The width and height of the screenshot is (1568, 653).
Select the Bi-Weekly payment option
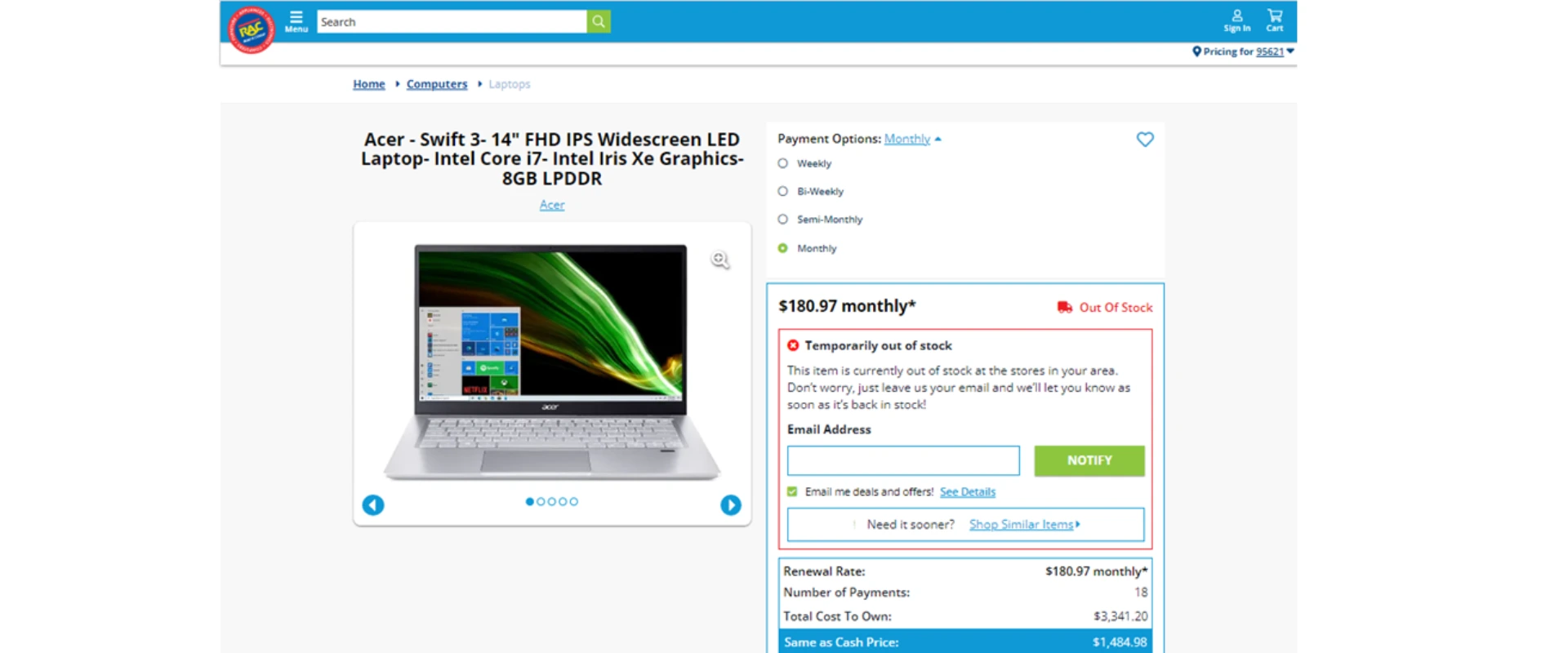point(782,191)
